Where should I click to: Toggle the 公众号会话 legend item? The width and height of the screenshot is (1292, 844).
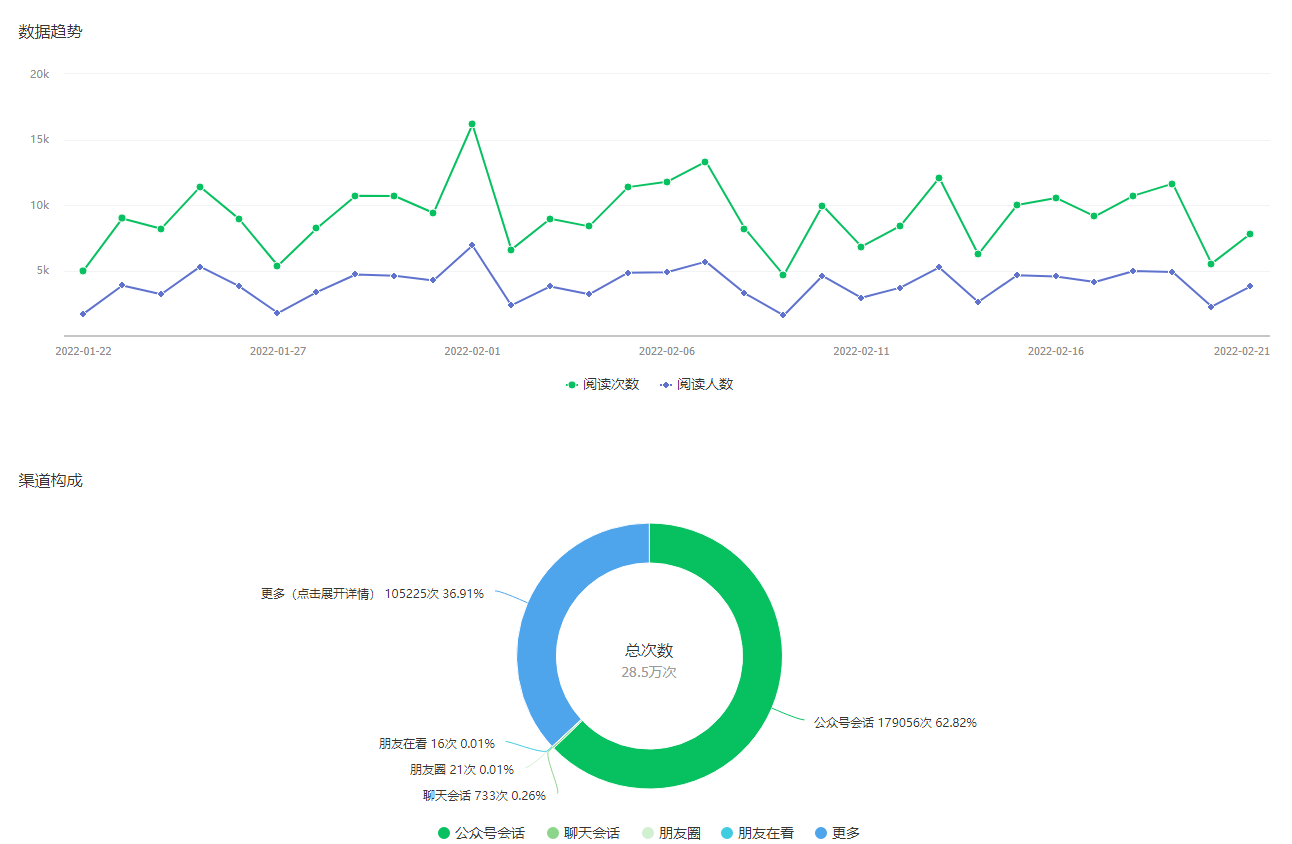tap(481, 833)
